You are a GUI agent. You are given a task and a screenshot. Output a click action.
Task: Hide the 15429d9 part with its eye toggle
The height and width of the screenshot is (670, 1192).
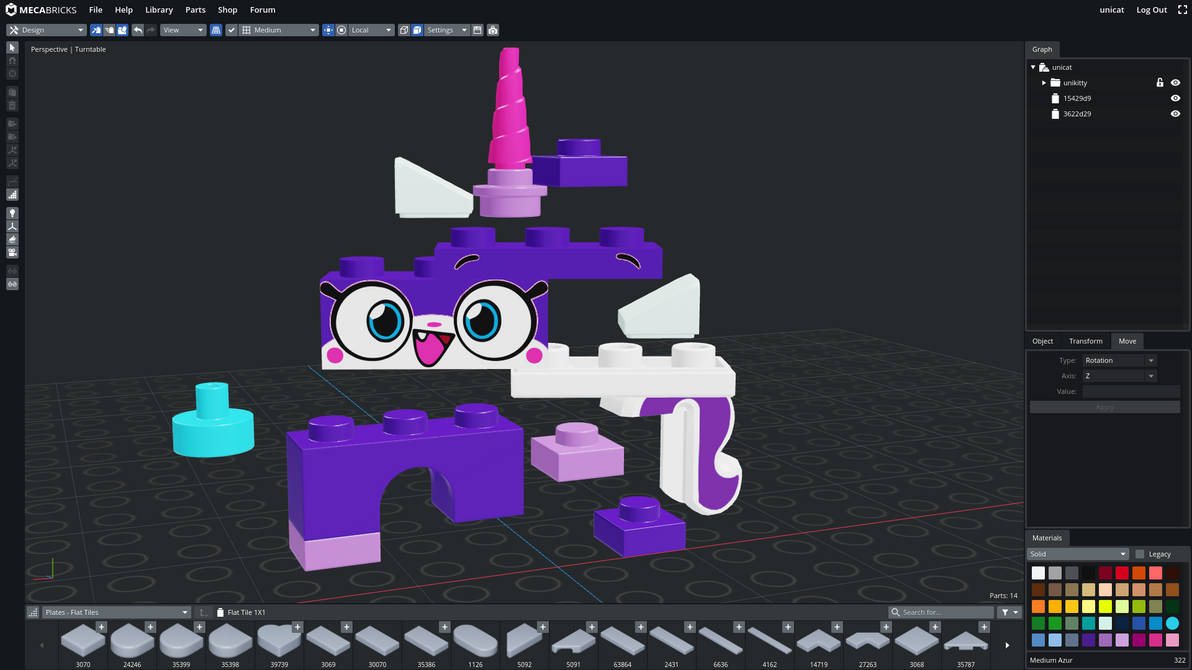(1175, 98)
